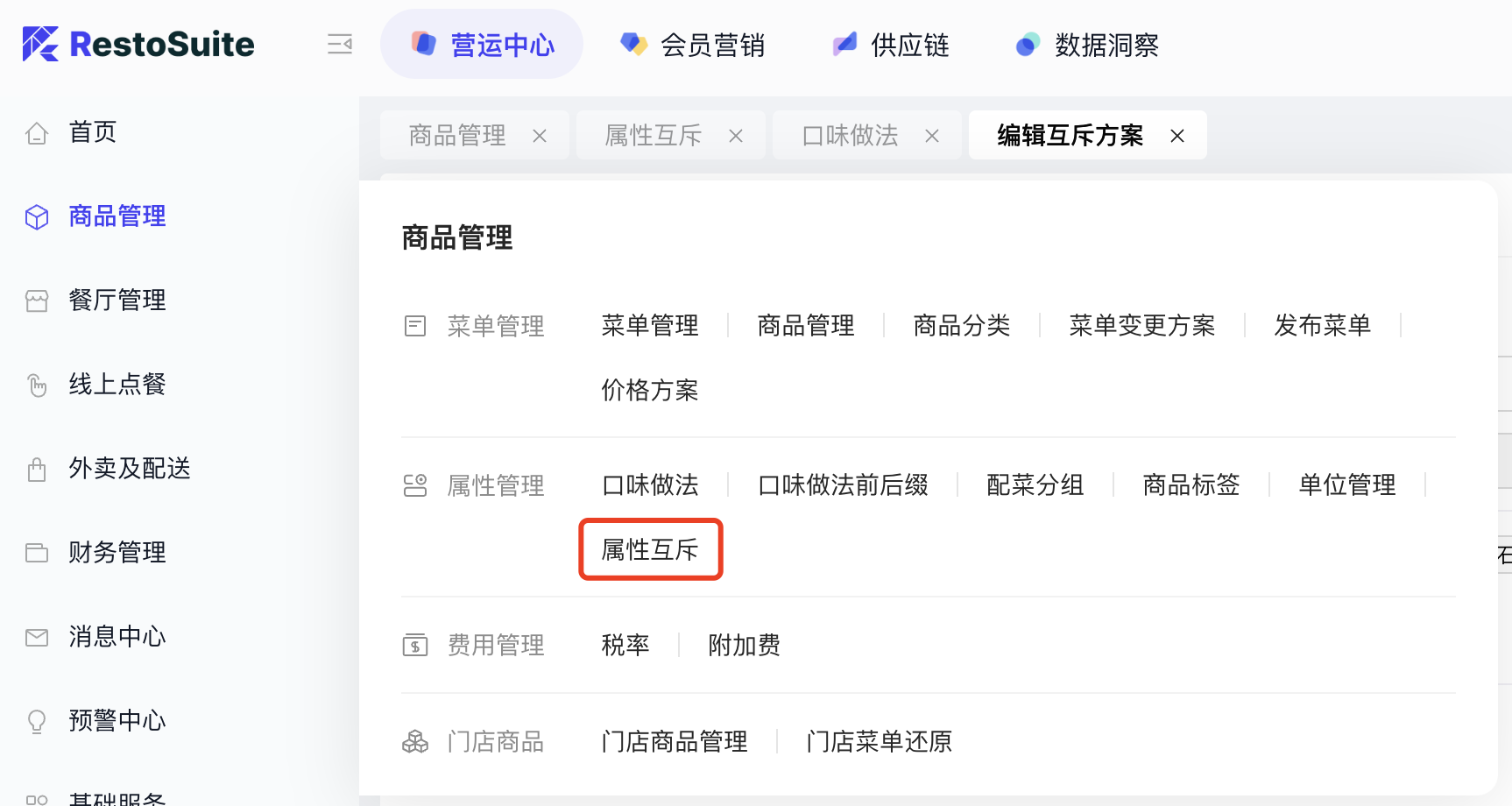Image resolution: width=1512 pixels, height=806 pixels.
Task: Open the 口味做法 link under 属性管理
Action: click(650, 485)
